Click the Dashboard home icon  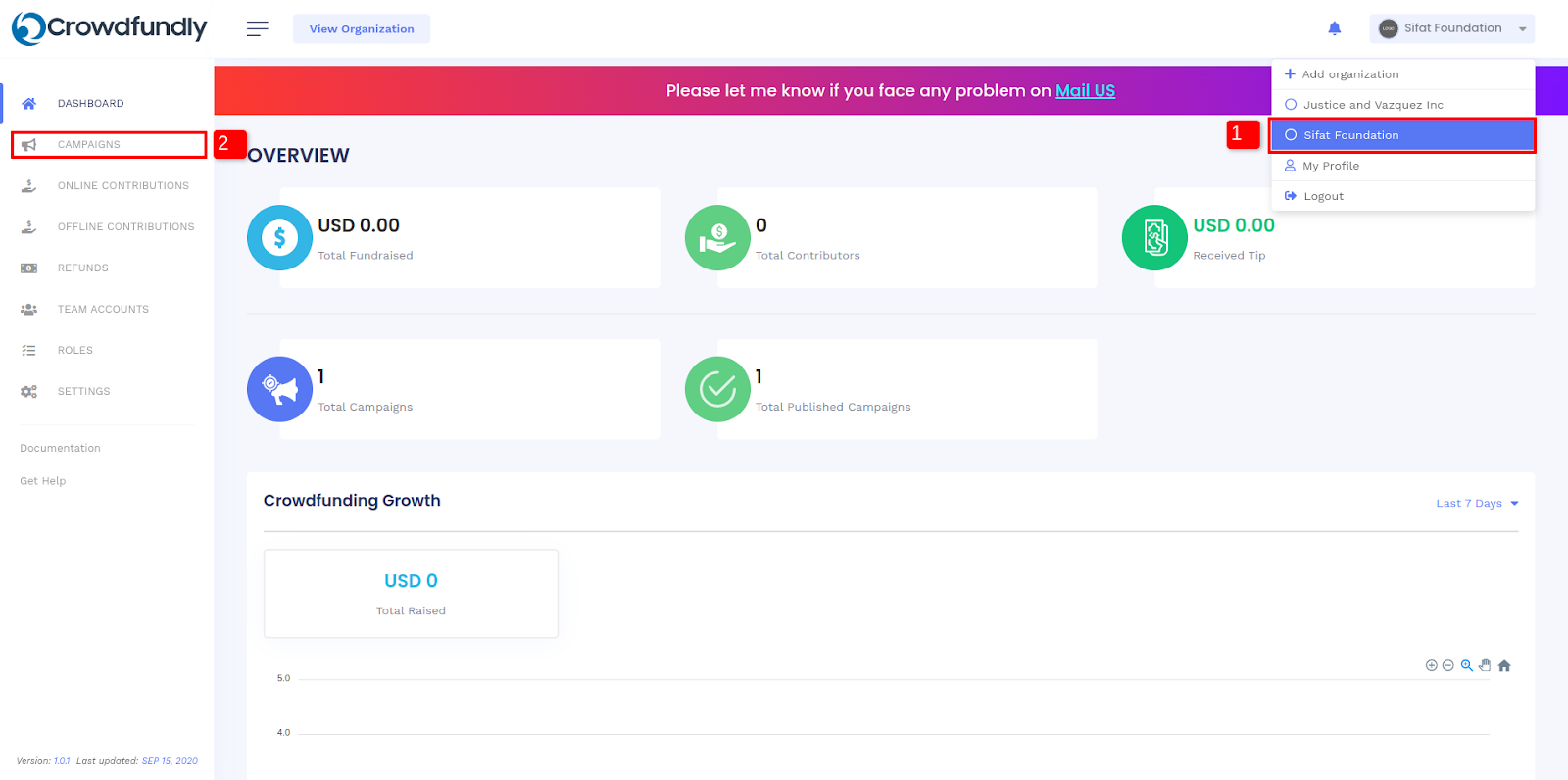29,104
